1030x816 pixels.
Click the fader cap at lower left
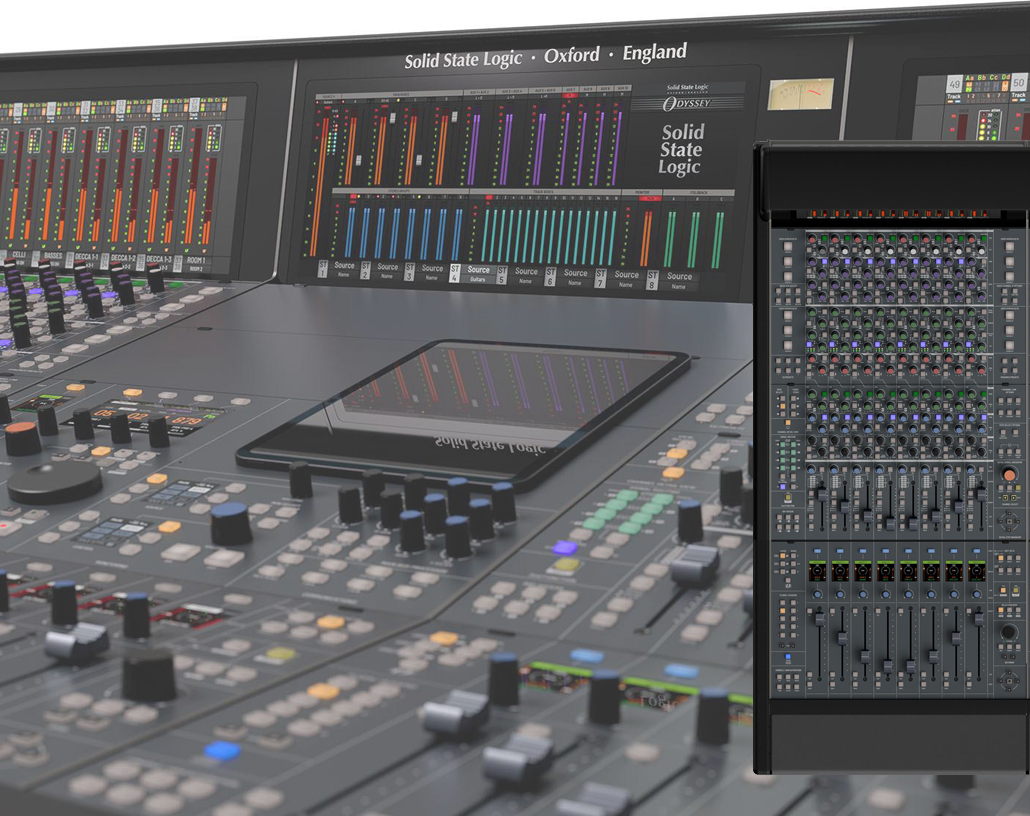tap(77, 641)
